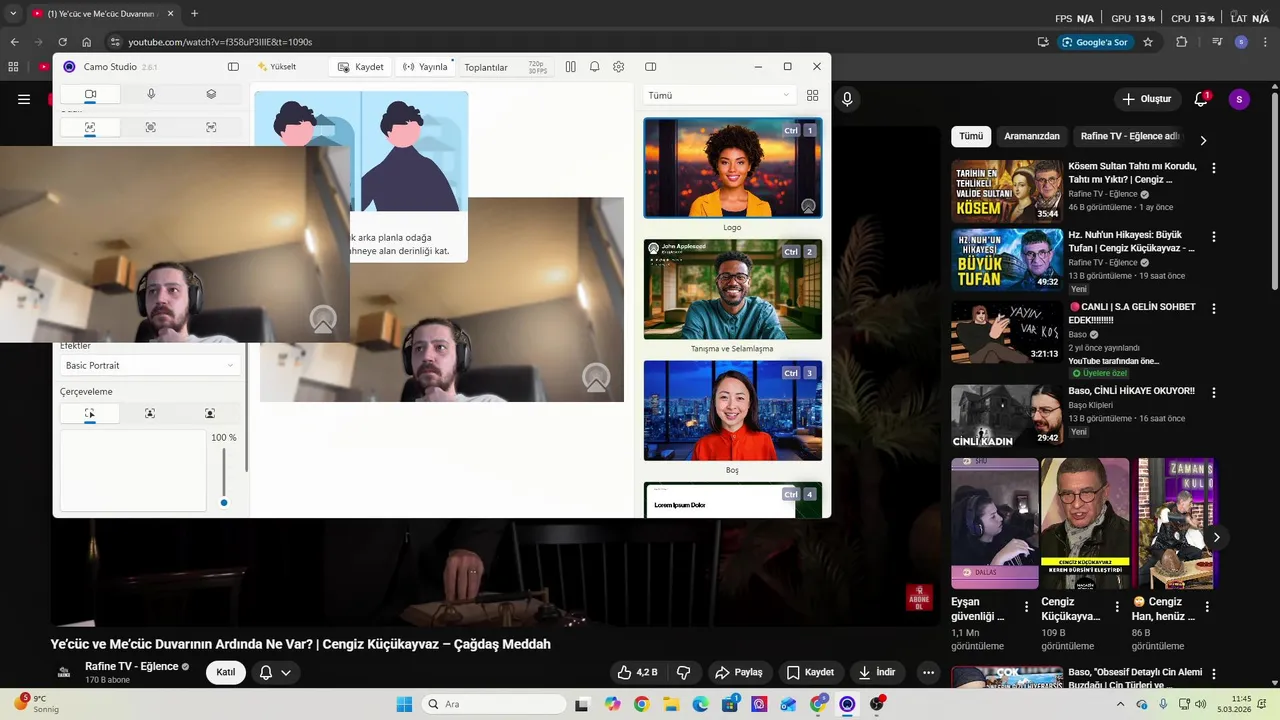Like the video with 4,2 B
The image size is (1280, 720).
click(x=637, y=672)
